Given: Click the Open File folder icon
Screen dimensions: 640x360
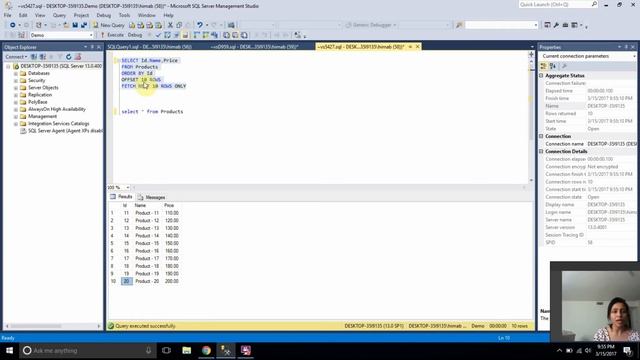Looking at the screenshot, I should click(x=66, y=25).
